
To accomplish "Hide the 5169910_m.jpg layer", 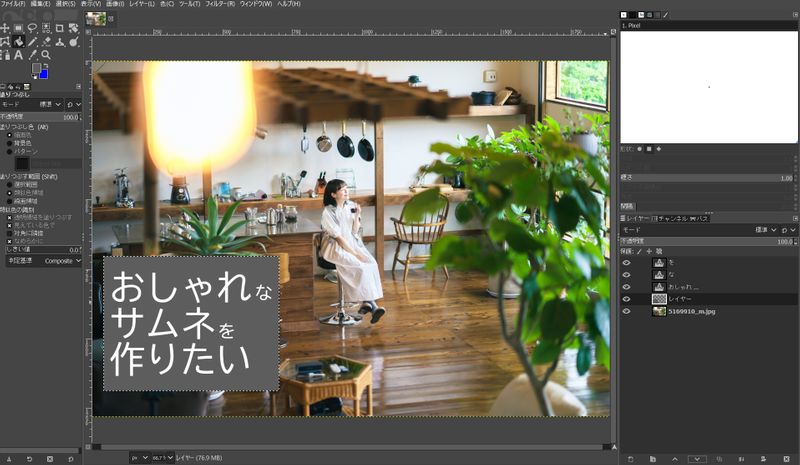I will (627, 311).
